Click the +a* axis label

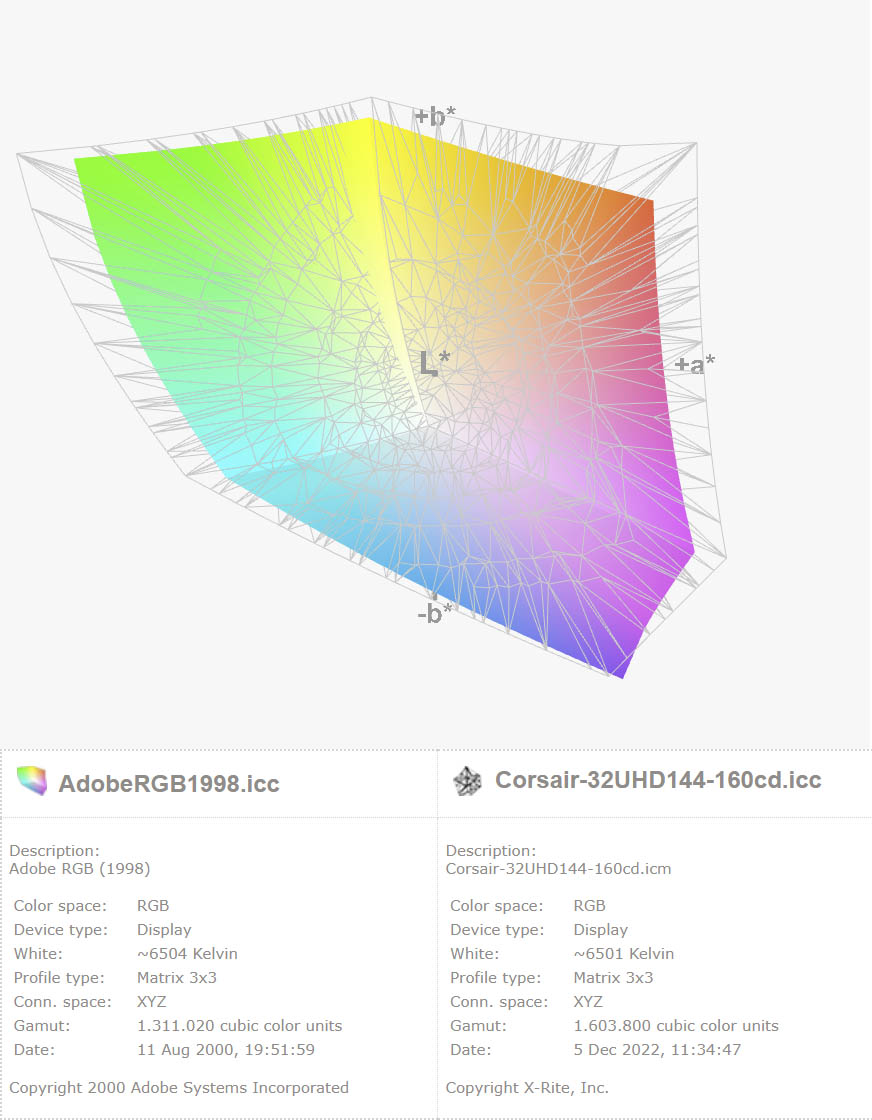pyautogui.click(x=694, y=365)
